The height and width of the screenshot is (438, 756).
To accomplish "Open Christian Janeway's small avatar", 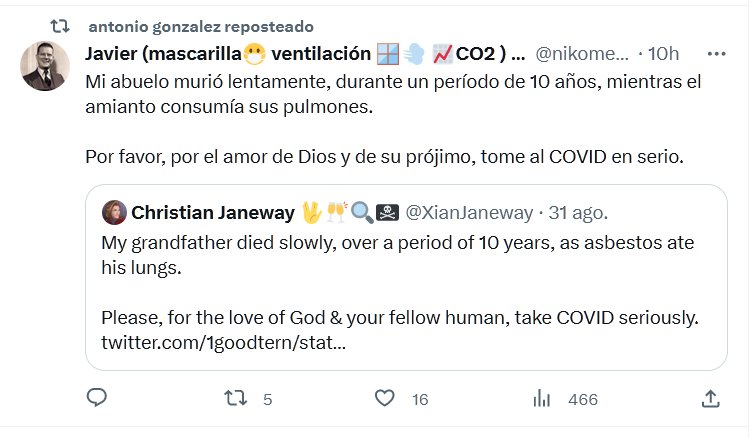I will coord(114,212).
